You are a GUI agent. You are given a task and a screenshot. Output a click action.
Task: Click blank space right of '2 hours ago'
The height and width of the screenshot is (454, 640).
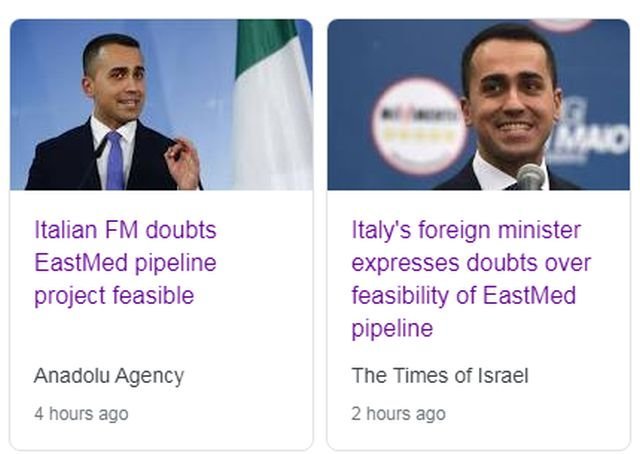[x=540, y=413]
